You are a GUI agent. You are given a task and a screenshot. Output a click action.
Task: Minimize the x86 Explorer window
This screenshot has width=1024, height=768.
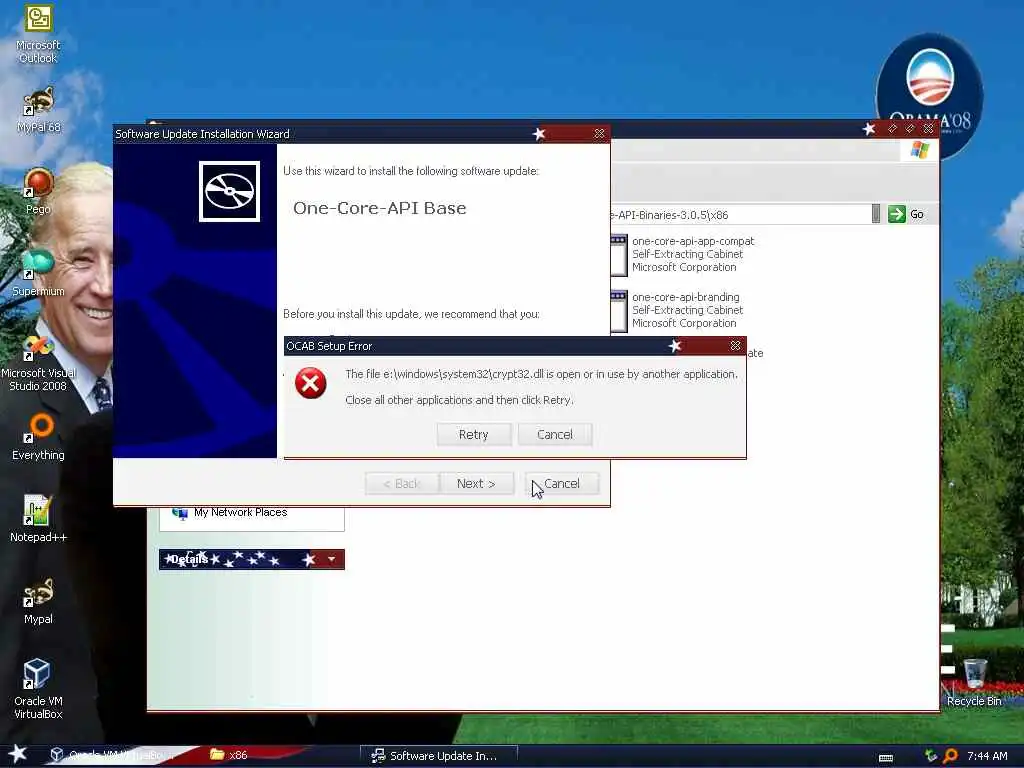pos(892,129)
